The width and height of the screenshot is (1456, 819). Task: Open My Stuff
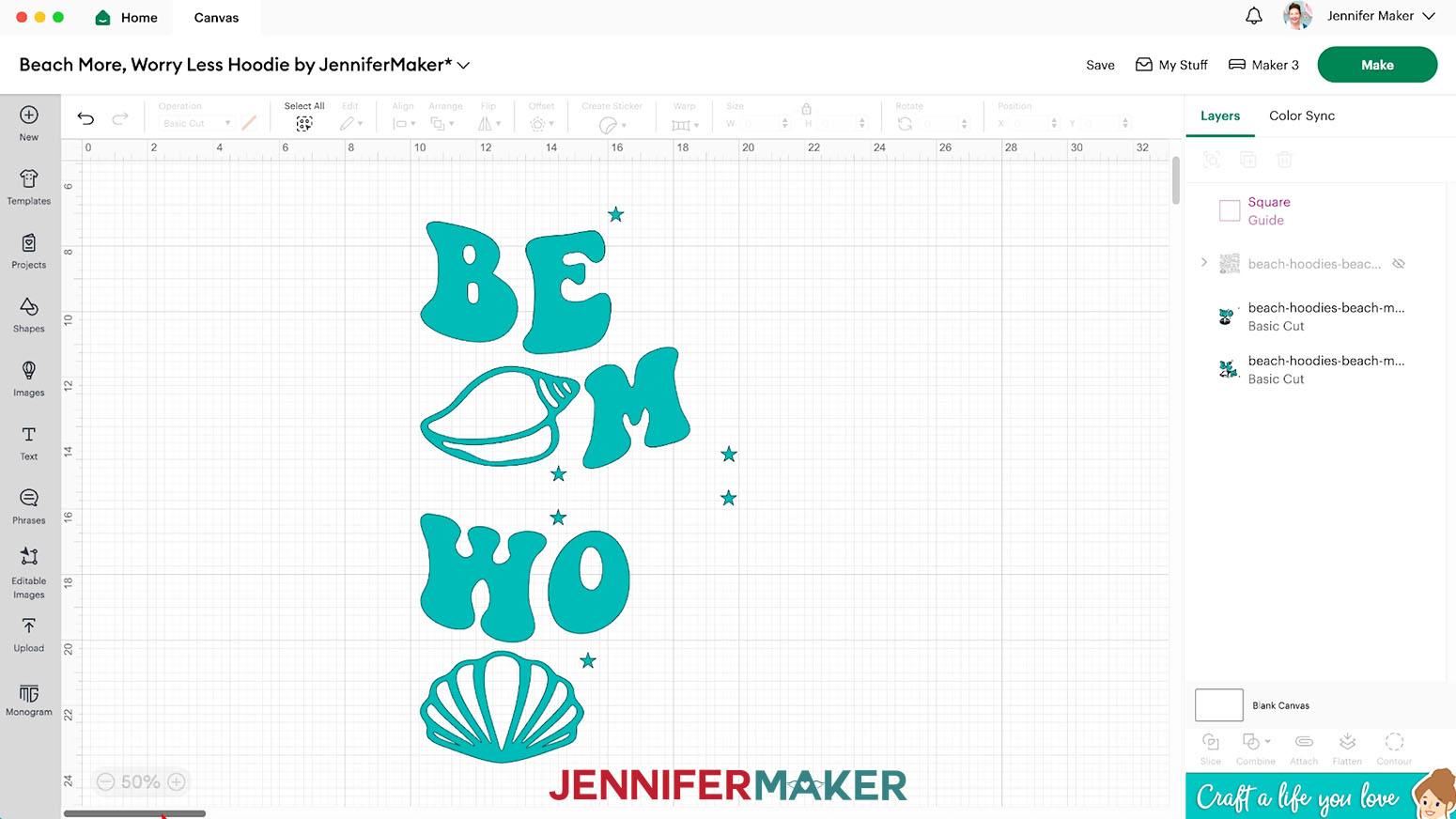coord(1171,65)
